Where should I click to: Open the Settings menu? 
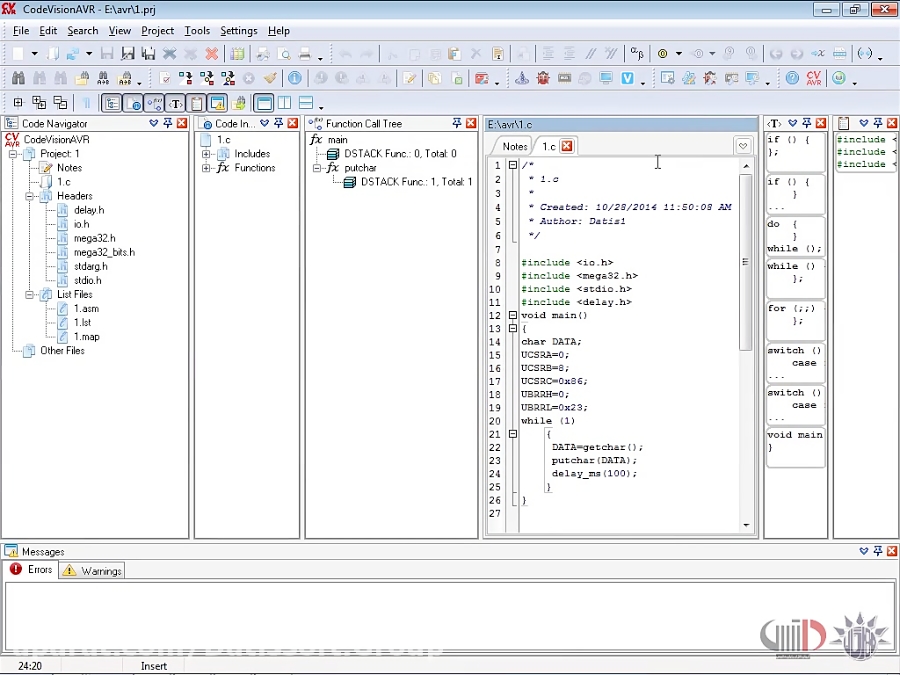tap(239, 31)
